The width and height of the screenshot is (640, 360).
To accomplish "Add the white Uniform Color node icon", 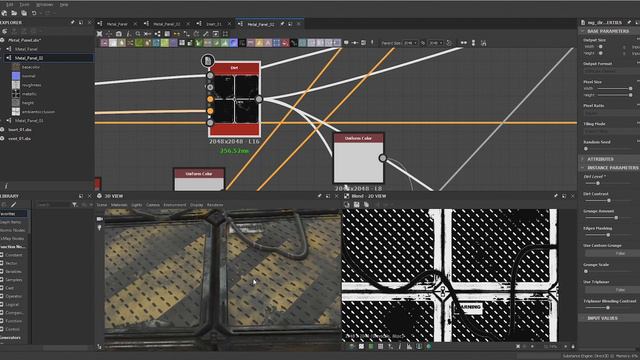I will tap(113, 43).
